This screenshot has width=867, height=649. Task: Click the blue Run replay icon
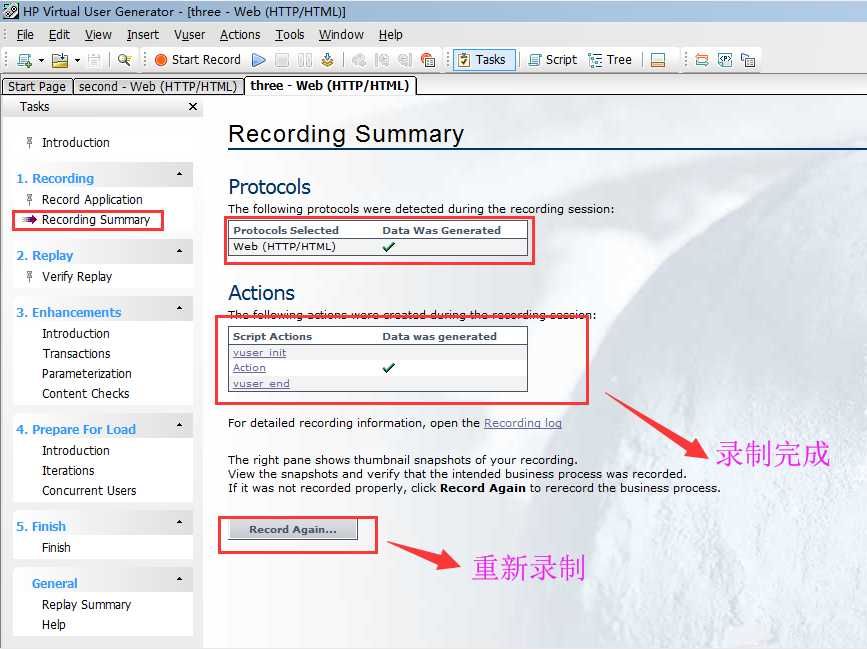[258, 60]
